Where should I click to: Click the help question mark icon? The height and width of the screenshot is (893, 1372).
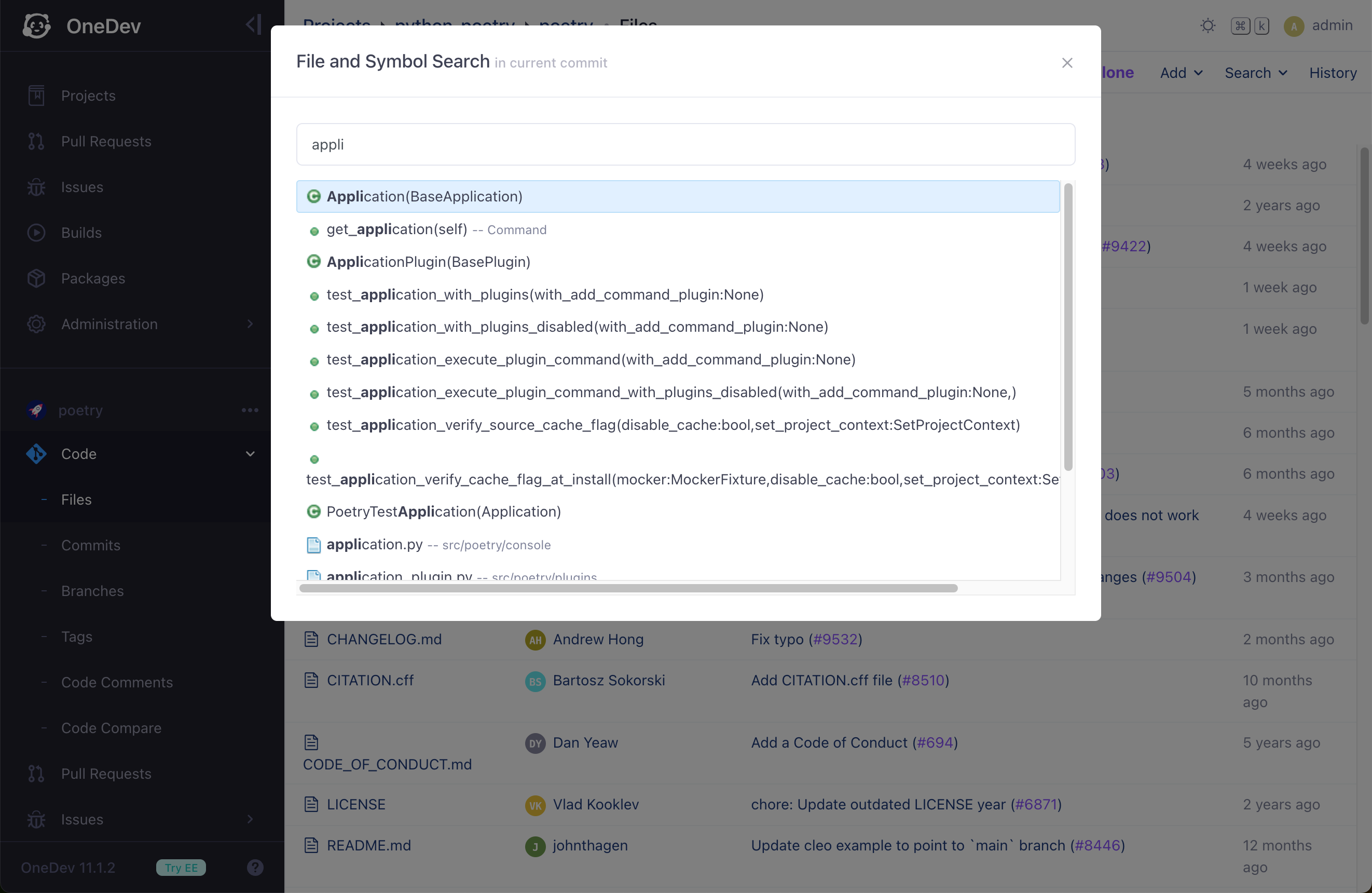coord(255,867)
